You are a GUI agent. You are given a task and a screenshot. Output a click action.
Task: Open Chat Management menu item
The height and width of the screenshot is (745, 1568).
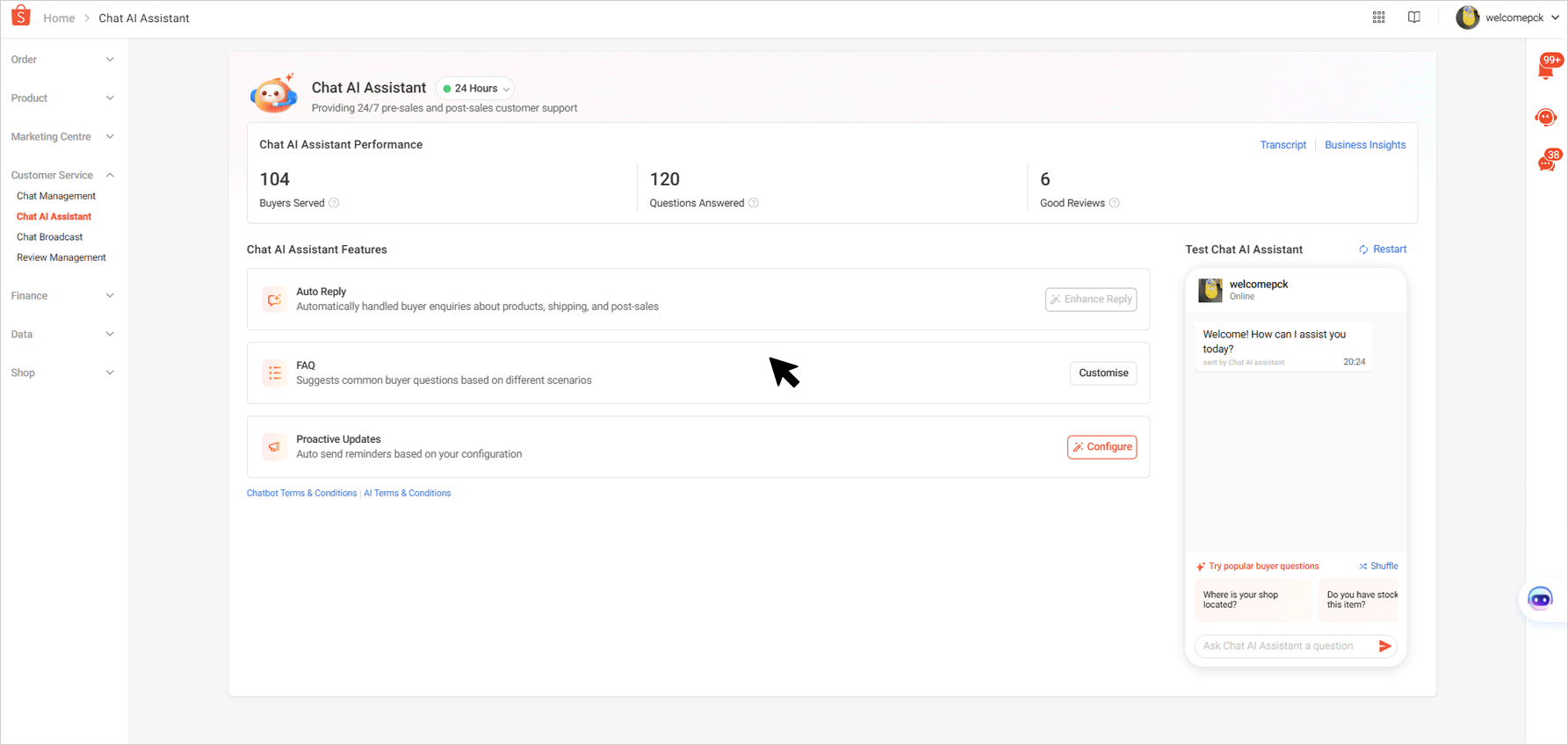[56, 196]
